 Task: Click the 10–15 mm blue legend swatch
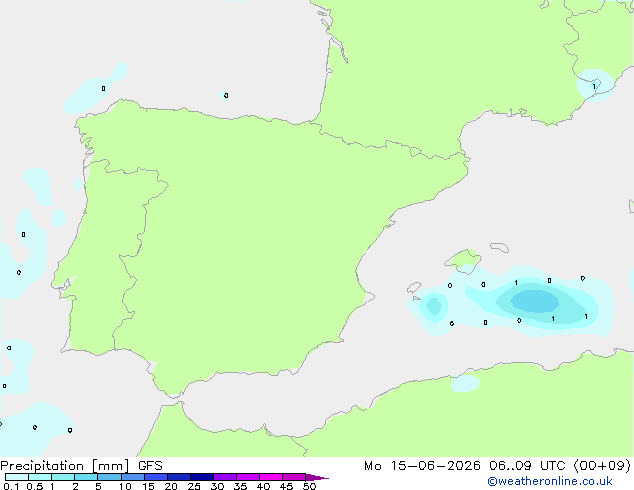point(133,477)
